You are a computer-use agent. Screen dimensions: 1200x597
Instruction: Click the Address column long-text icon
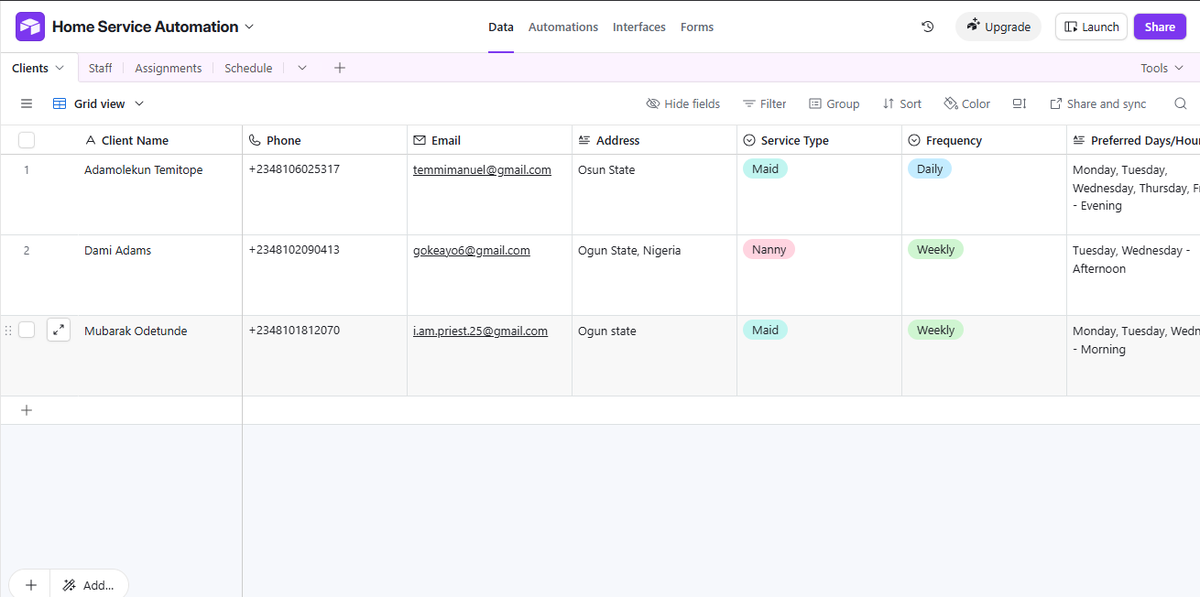[x=585, y=141]
